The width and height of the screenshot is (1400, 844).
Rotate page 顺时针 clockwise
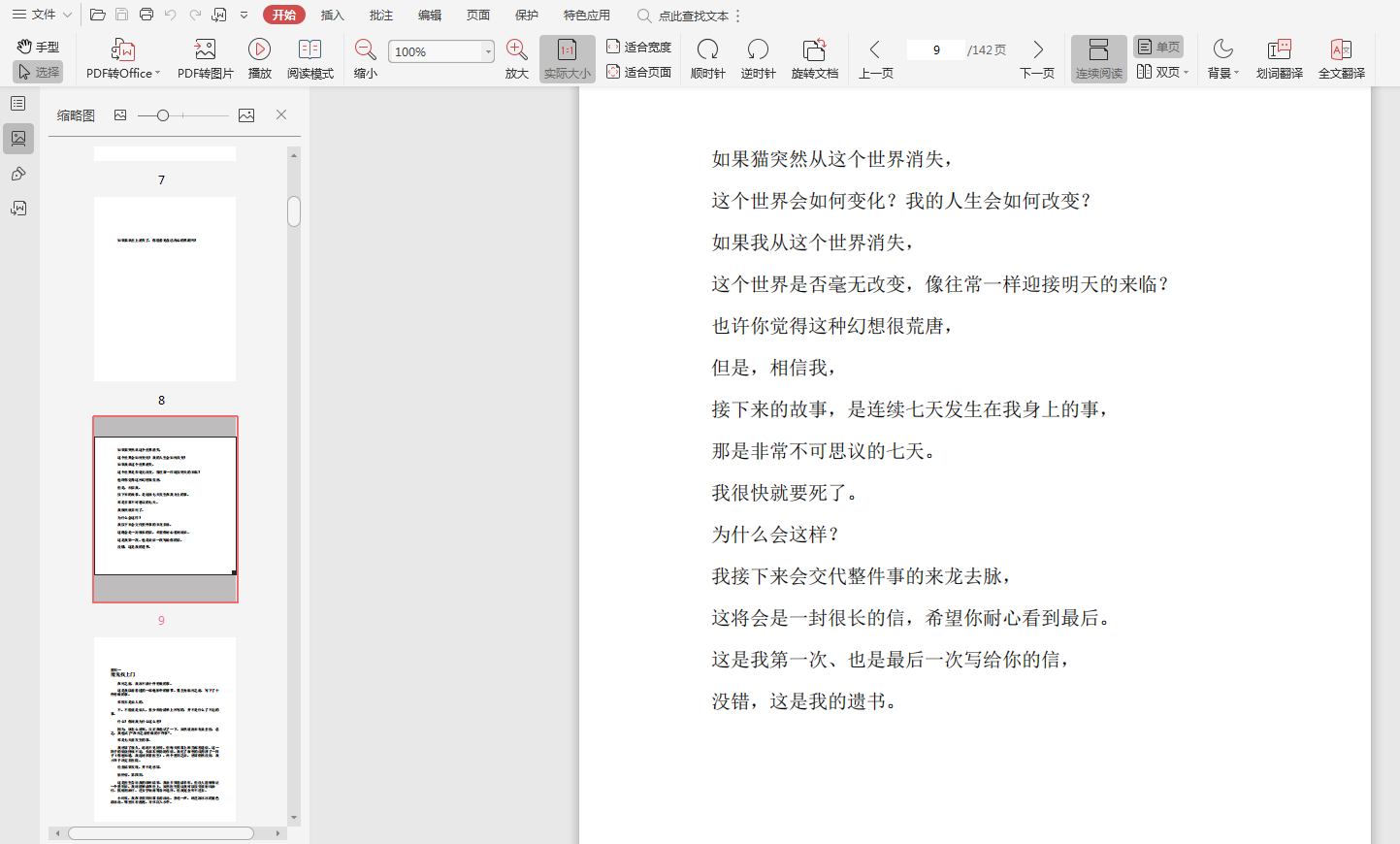(708, 59)
